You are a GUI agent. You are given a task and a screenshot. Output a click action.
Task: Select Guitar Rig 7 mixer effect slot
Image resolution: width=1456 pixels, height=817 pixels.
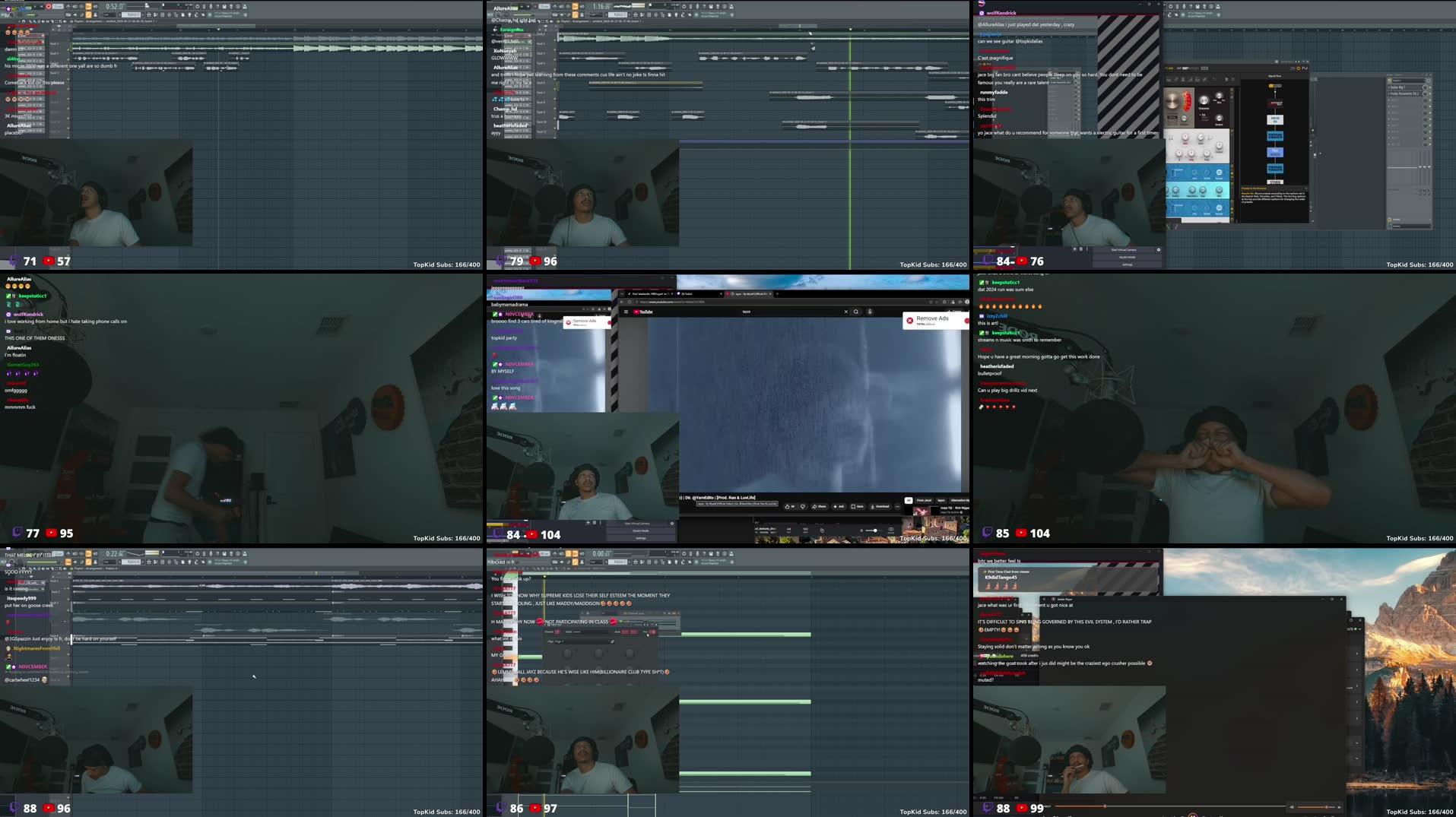click(x=1404, y=87)
